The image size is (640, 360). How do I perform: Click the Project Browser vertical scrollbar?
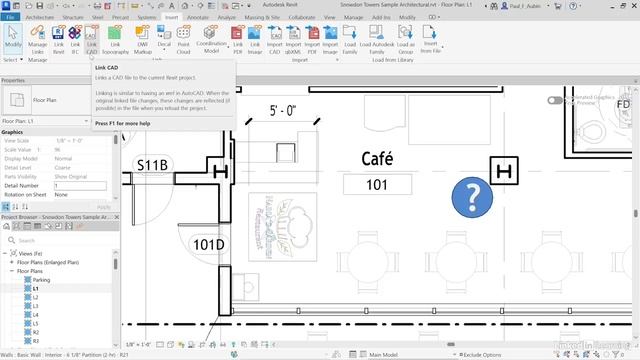tap(116, 264)
